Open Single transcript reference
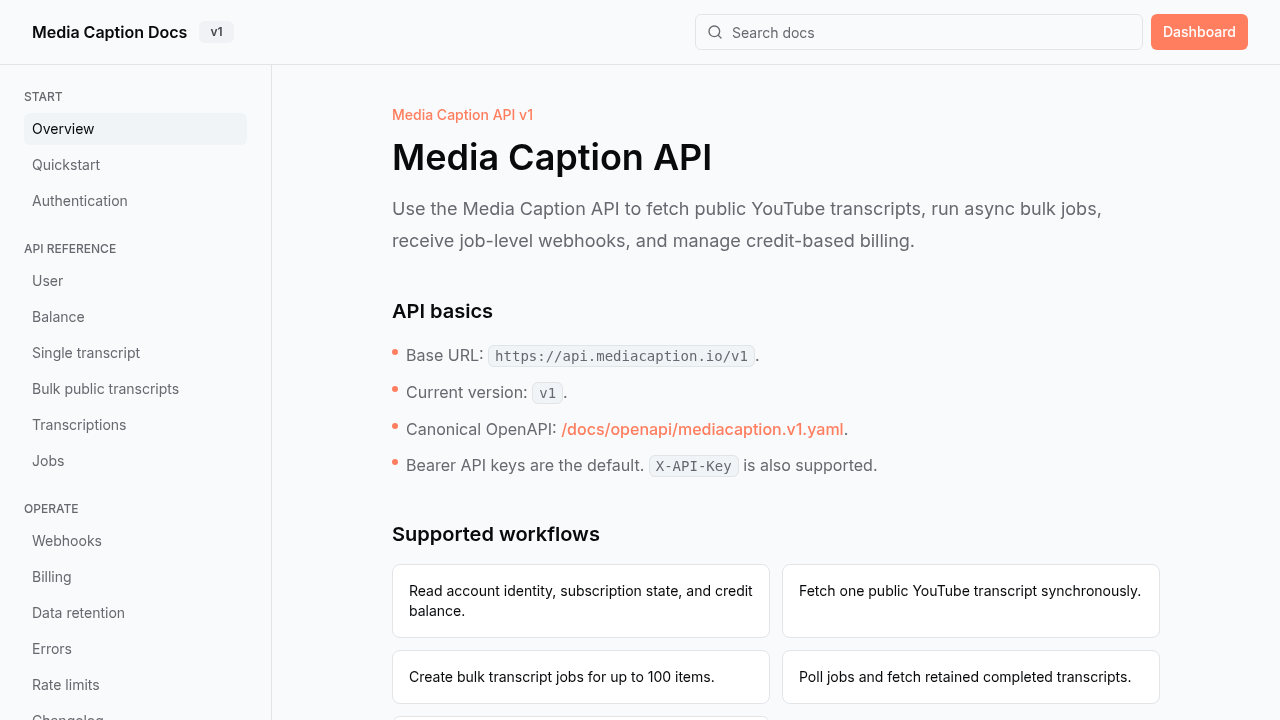1280x720 pixels. [135, 353]
